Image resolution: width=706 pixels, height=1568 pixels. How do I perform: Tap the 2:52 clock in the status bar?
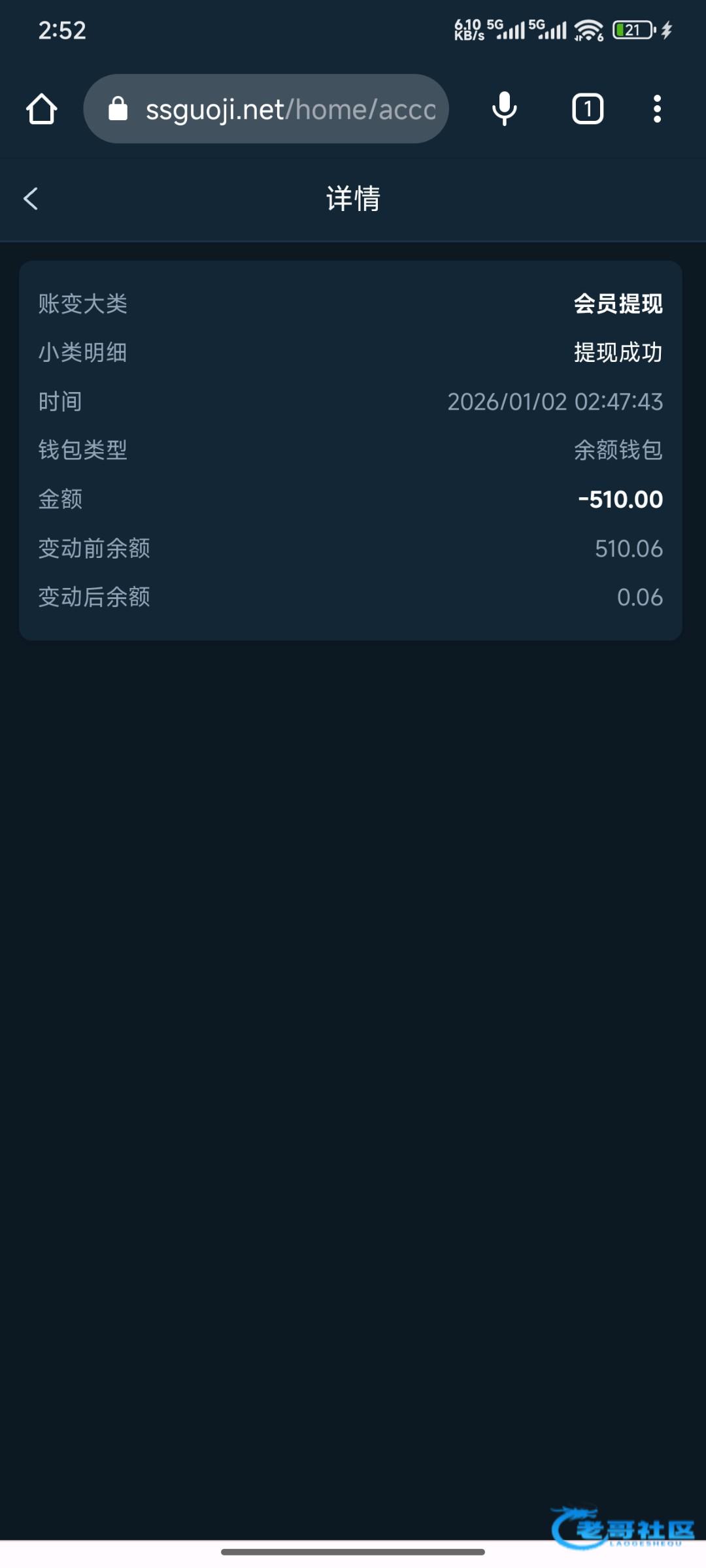[62, 31]
